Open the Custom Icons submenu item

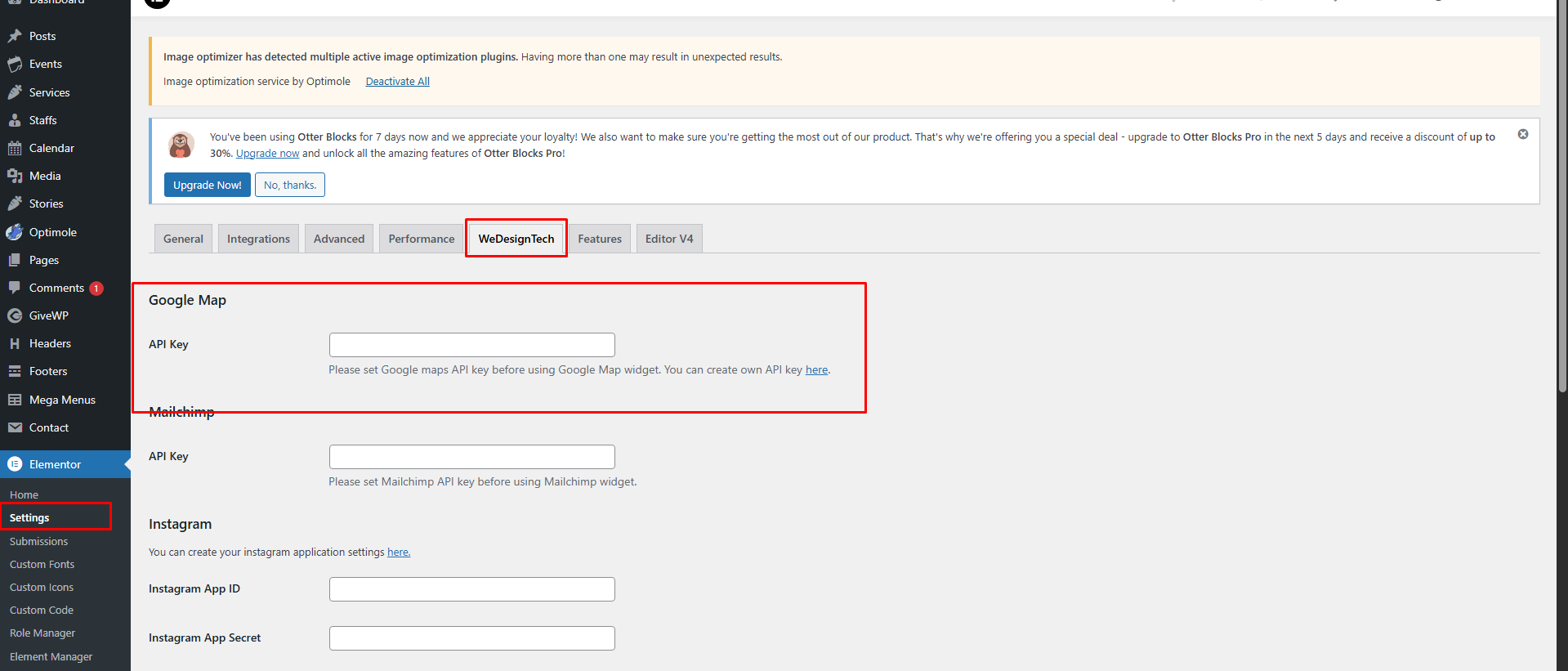point(42,587)
